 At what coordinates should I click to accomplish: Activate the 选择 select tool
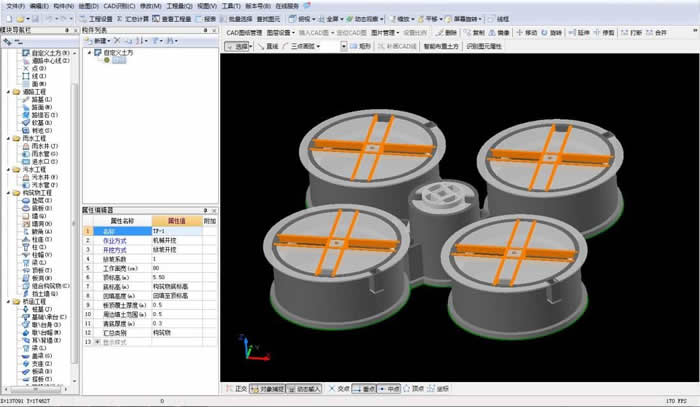tap(238, 46)
